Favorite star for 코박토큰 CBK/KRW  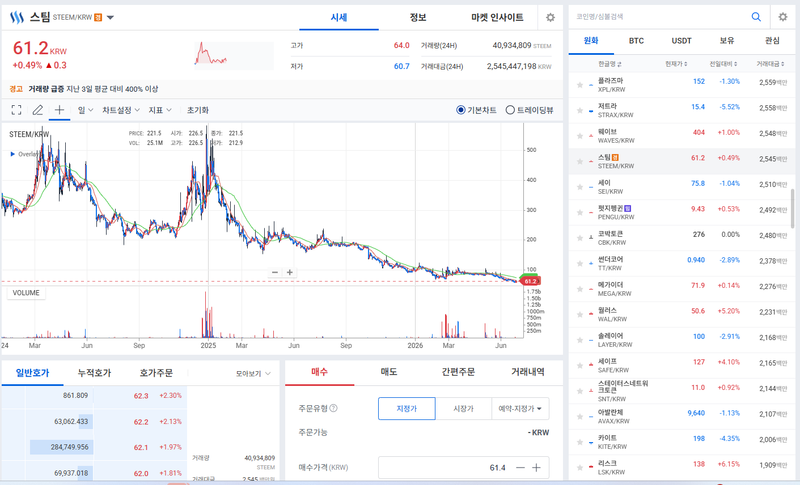[x=580, y=238]
